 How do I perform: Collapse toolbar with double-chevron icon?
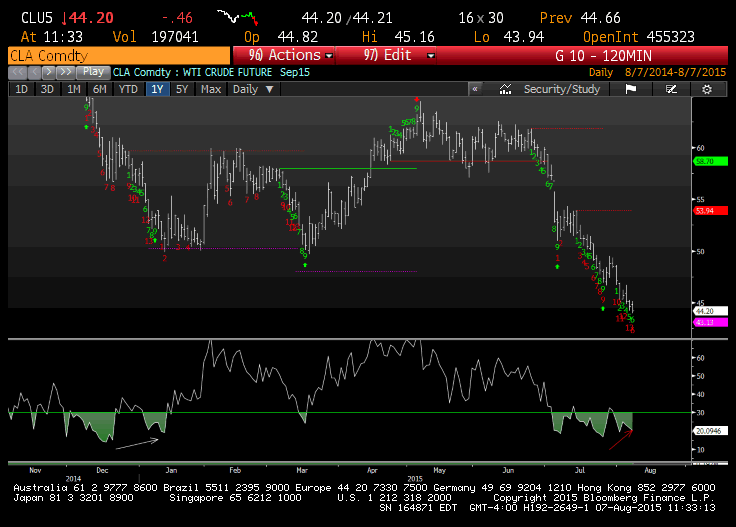[475, 89]
